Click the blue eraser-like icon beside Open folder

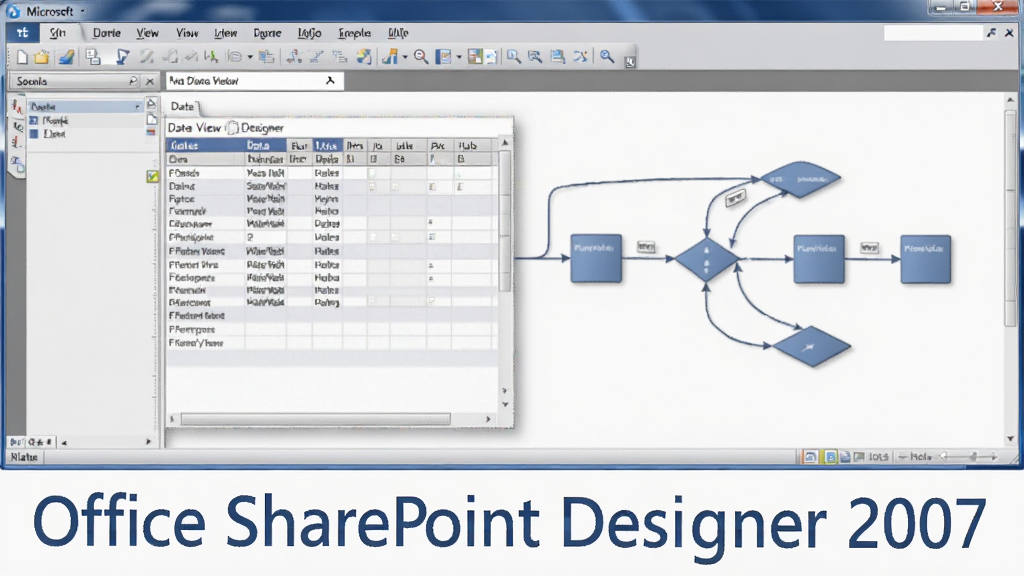click(x=66, y=57)
